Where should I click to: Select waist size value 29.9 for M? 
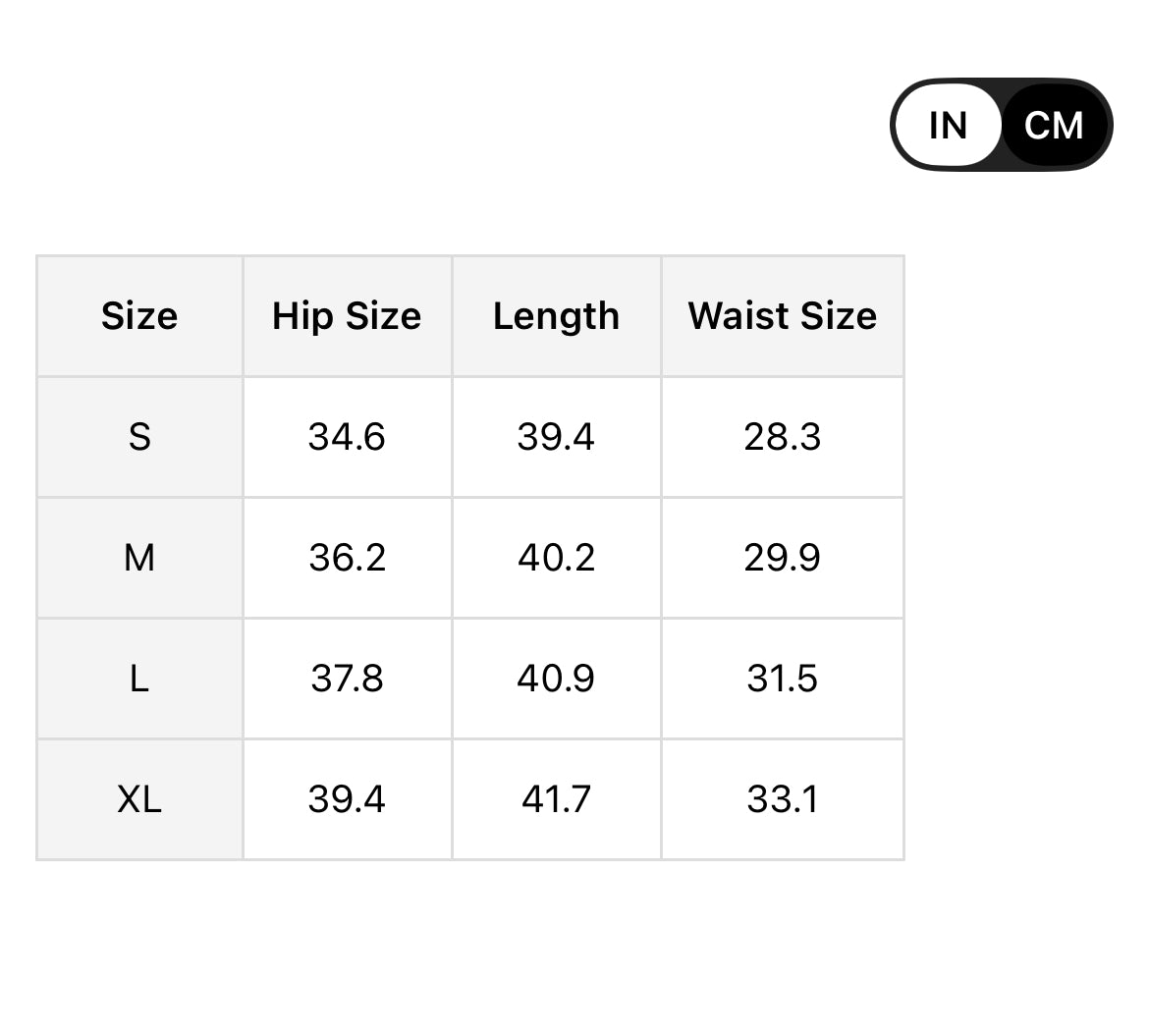(782, 558)
